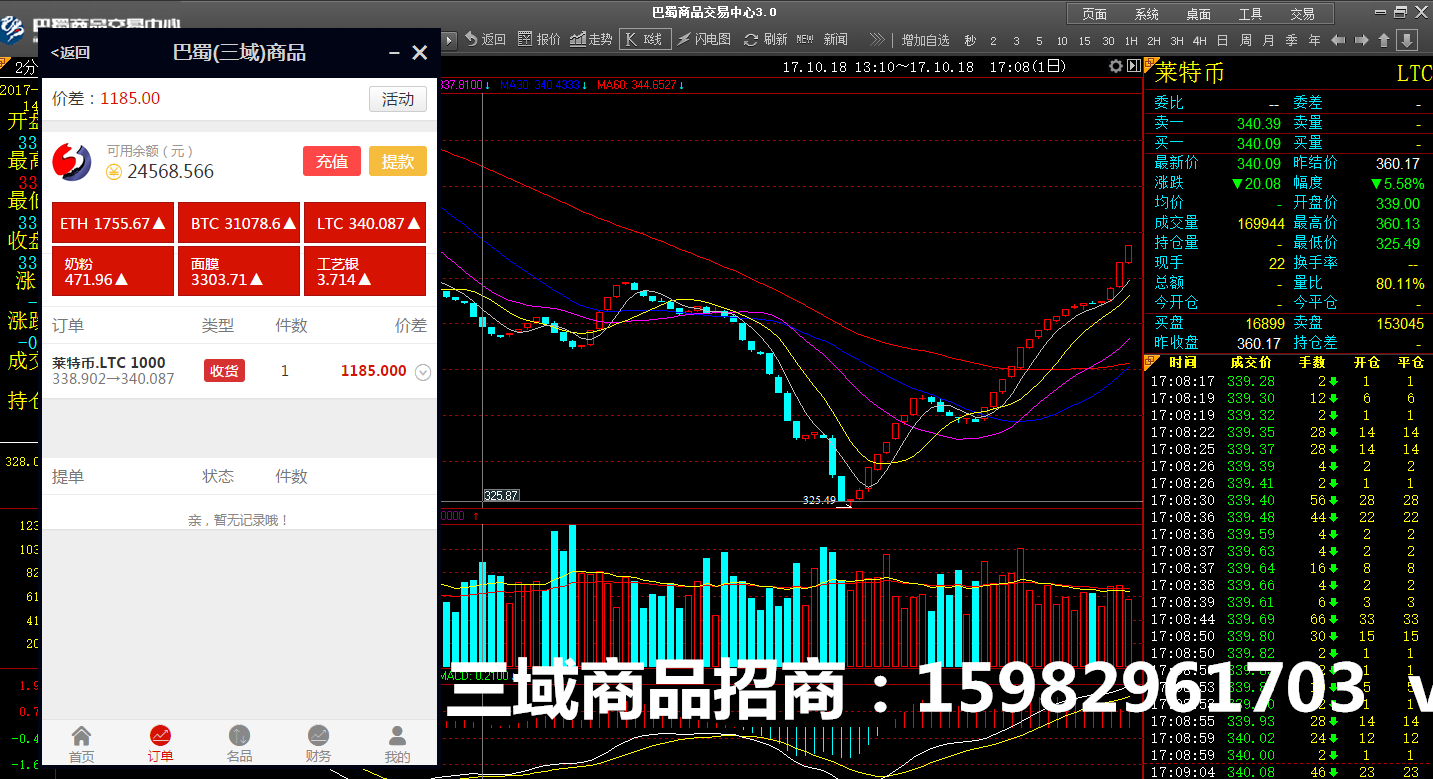Select the 30 minute timeframe
This screenshot has height=779, width=1433.
[1108, 41]
